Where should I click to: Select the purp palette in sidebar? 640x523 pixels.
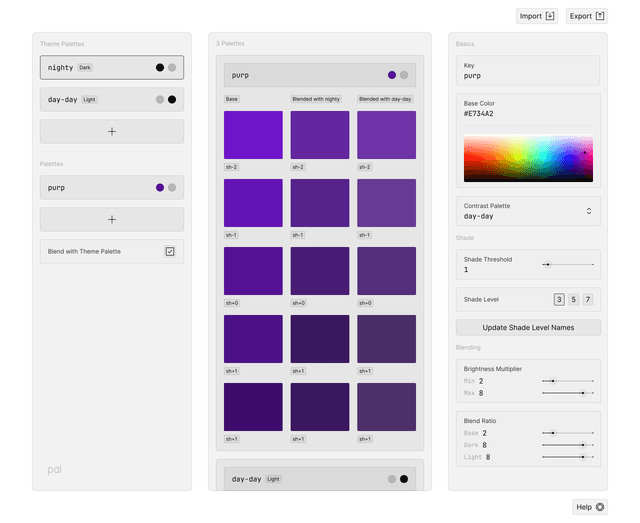pyautogui.click(x=112, y=187)
